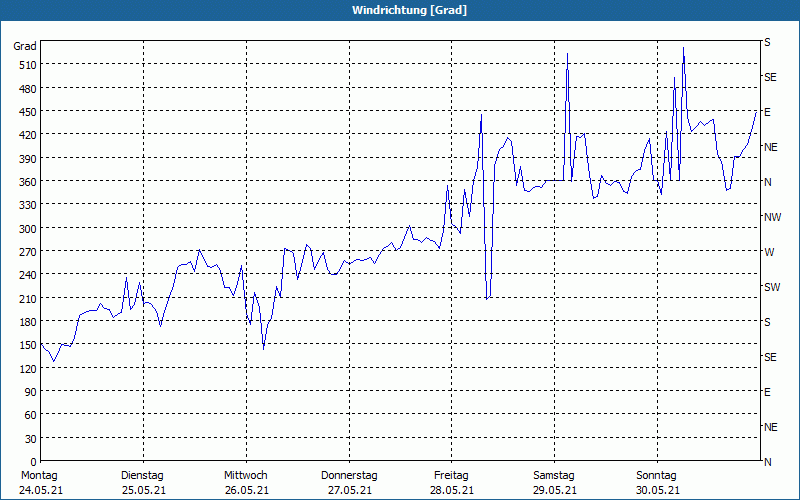The image size is (800, 500).
Task: Select the Freitag 28.05.21 date label
Action: [x=451, y=482]
